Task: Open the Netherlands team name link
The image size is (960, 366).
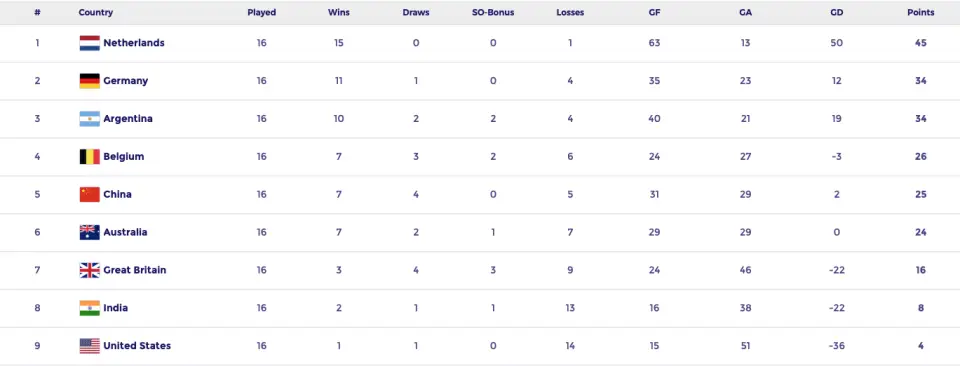Action: (134, 43)
